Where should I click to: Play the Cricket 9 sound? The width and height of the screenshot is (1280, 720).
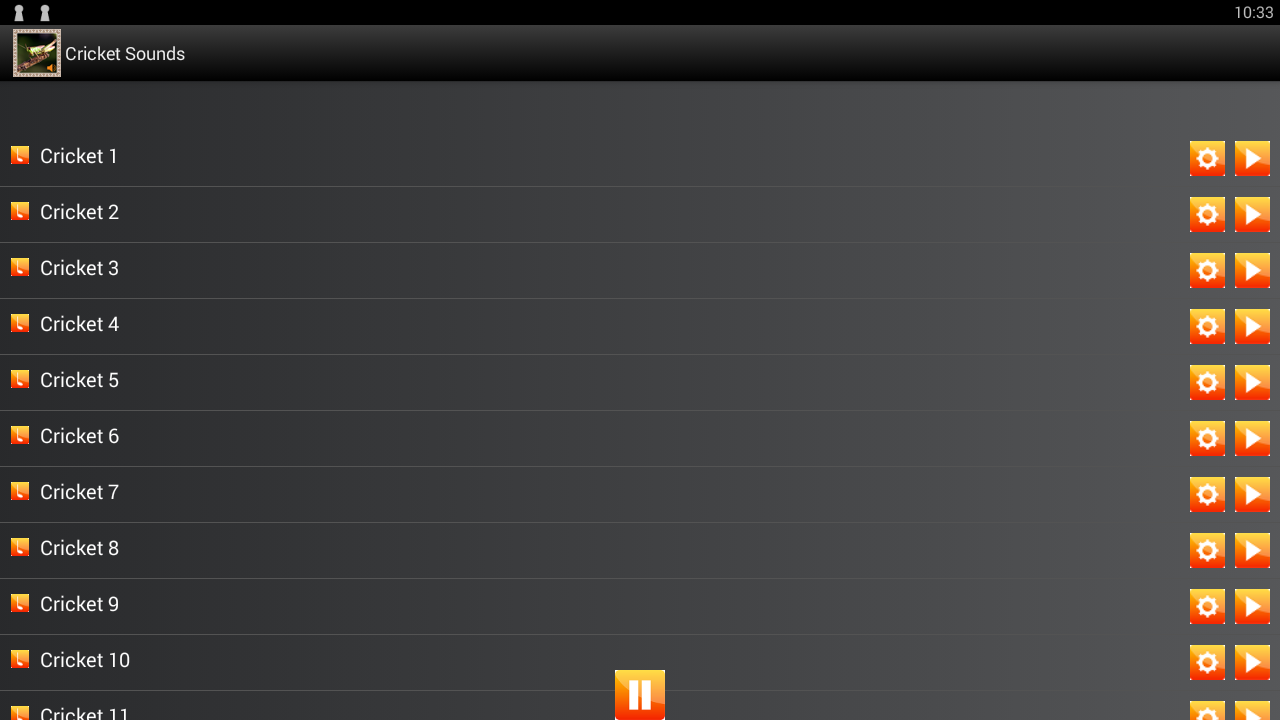(x=1252, y=606)
